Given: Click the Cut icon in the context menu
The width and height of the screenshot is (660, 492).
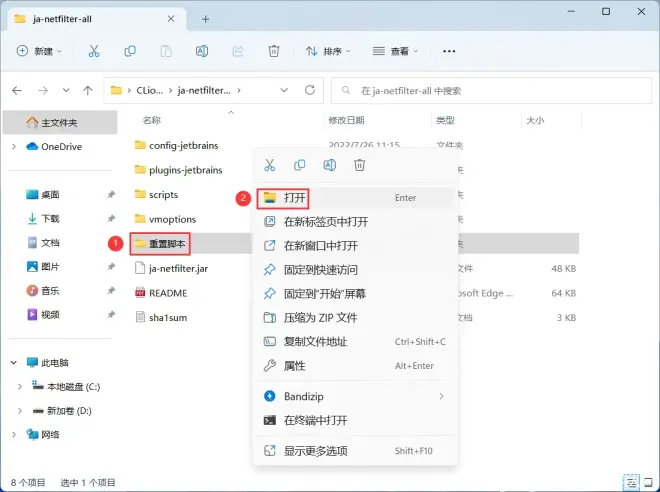Looking at the screenshot, I should [270, 165].
